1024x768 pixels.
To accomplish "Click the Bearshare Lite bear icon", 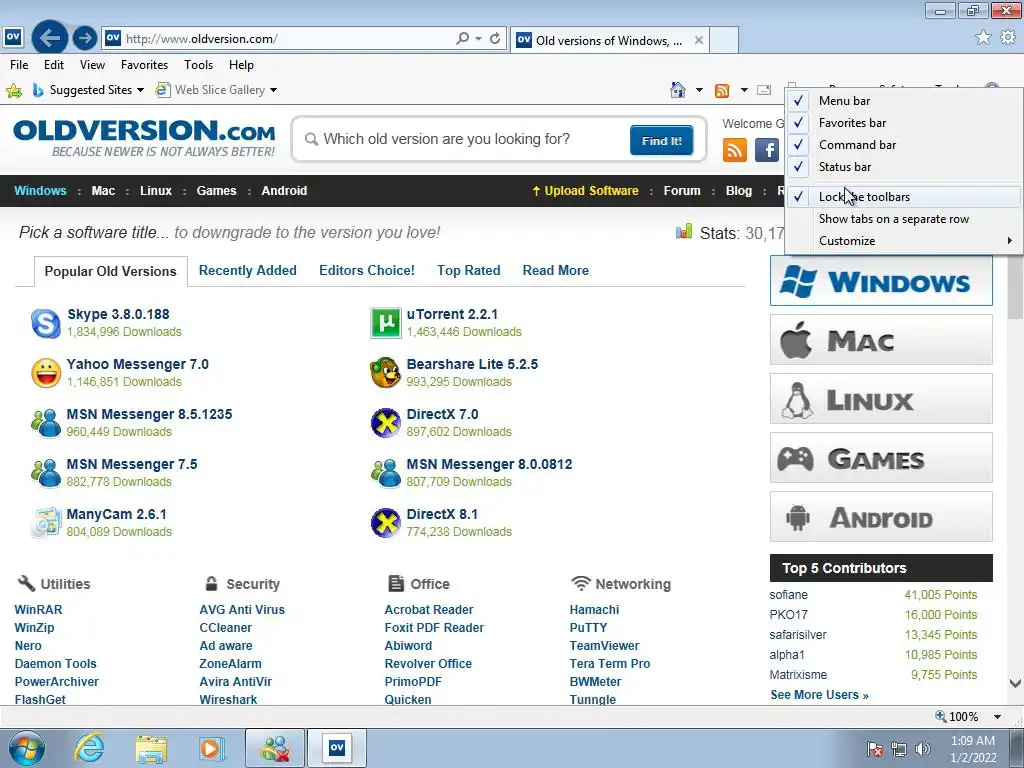I will (x=385, y=373).
